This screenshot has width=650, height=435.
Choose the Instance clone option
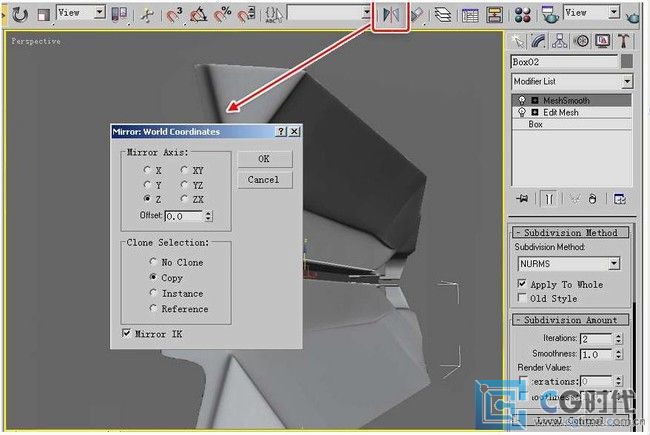(x=153, y=293)
